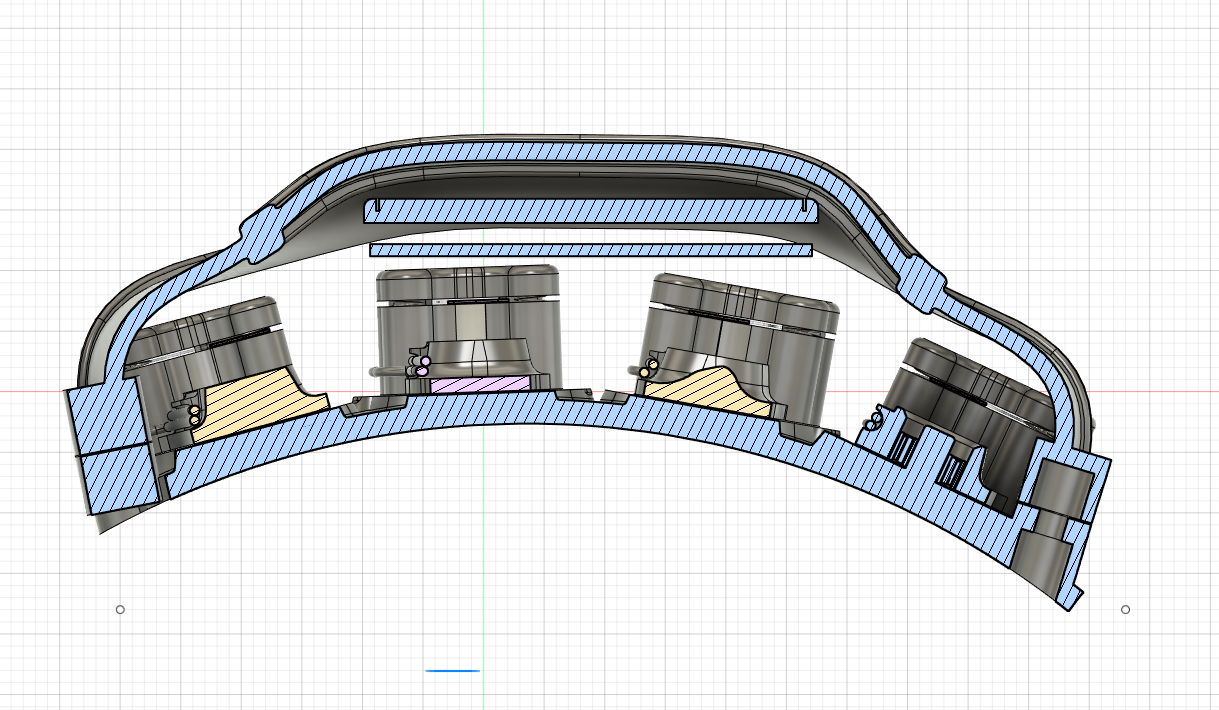Click the thick flat blue plate under the shell
The image size is (1219, 710).
pos(590,210)
